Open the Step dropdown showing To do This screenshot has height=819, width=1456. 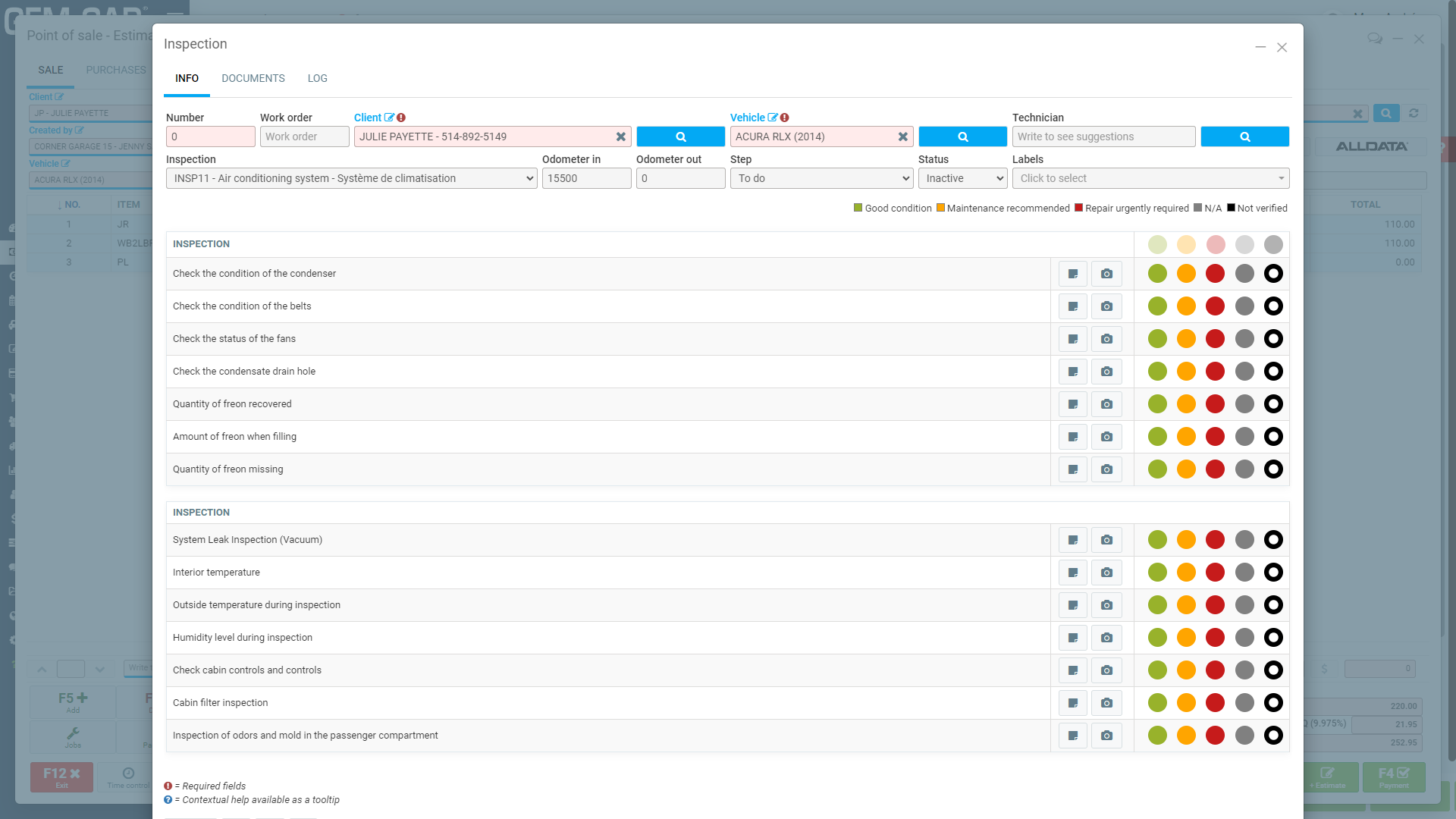[x=822, y=178]
